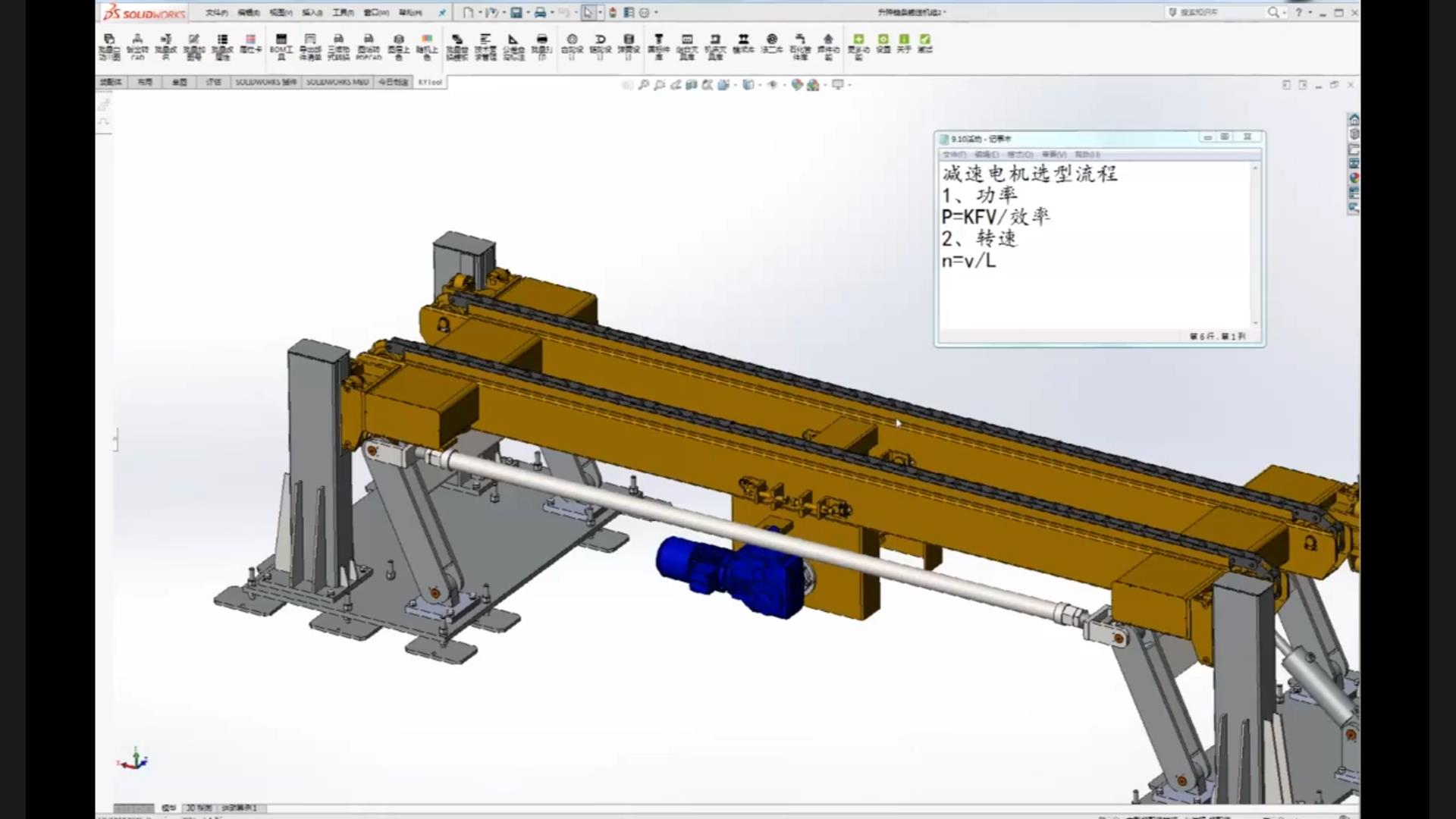The height and width of the screenshot is (819, 1456).
Task: Open Appearances color ball task pane
Action: pos(1354,177)
